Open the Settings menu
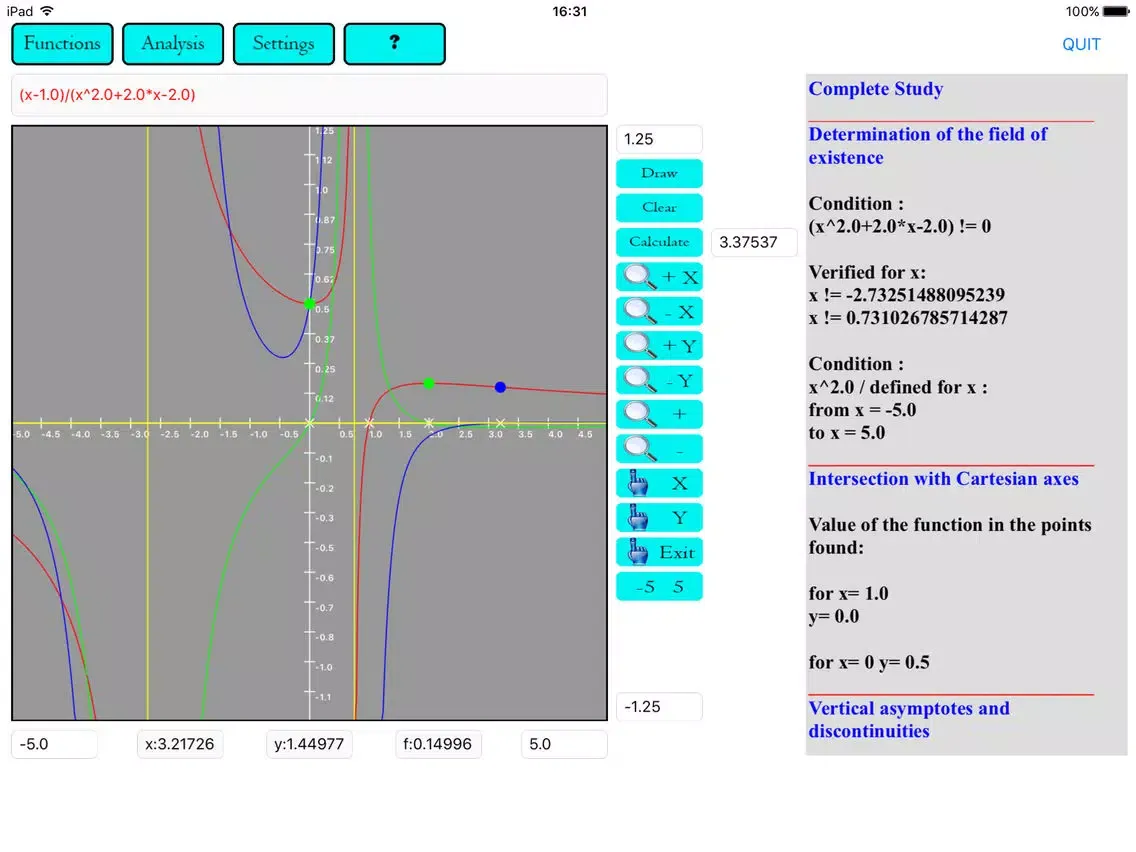This screenshot has height=852, width=1136. [284, 44]
